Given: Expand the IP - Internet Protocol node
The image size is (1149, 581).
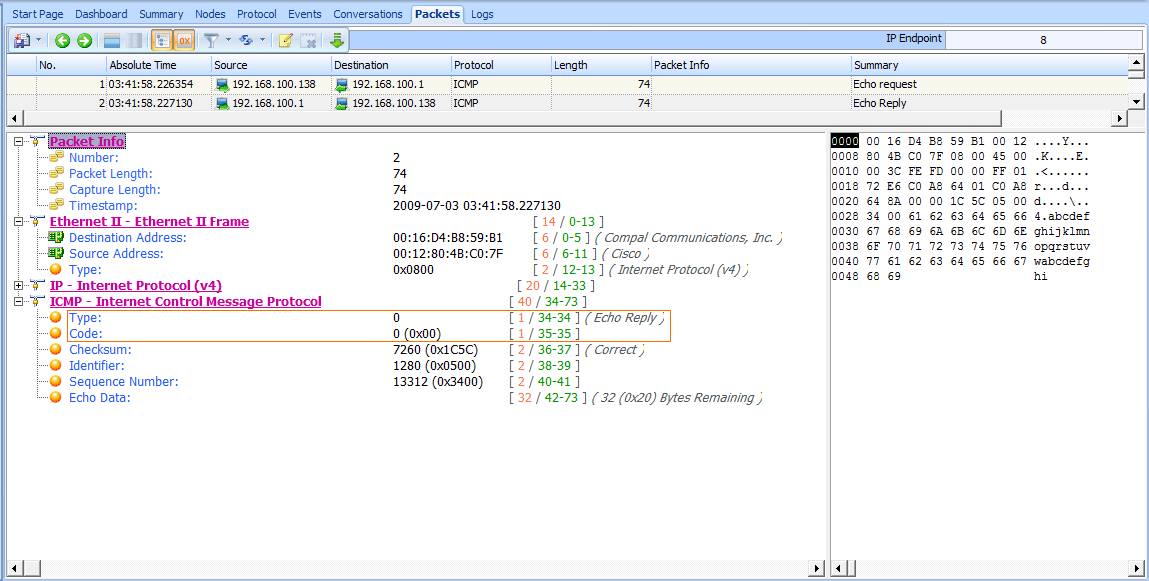Looking at the screenshot, I should pyautogui.click(x=18, y=286).
